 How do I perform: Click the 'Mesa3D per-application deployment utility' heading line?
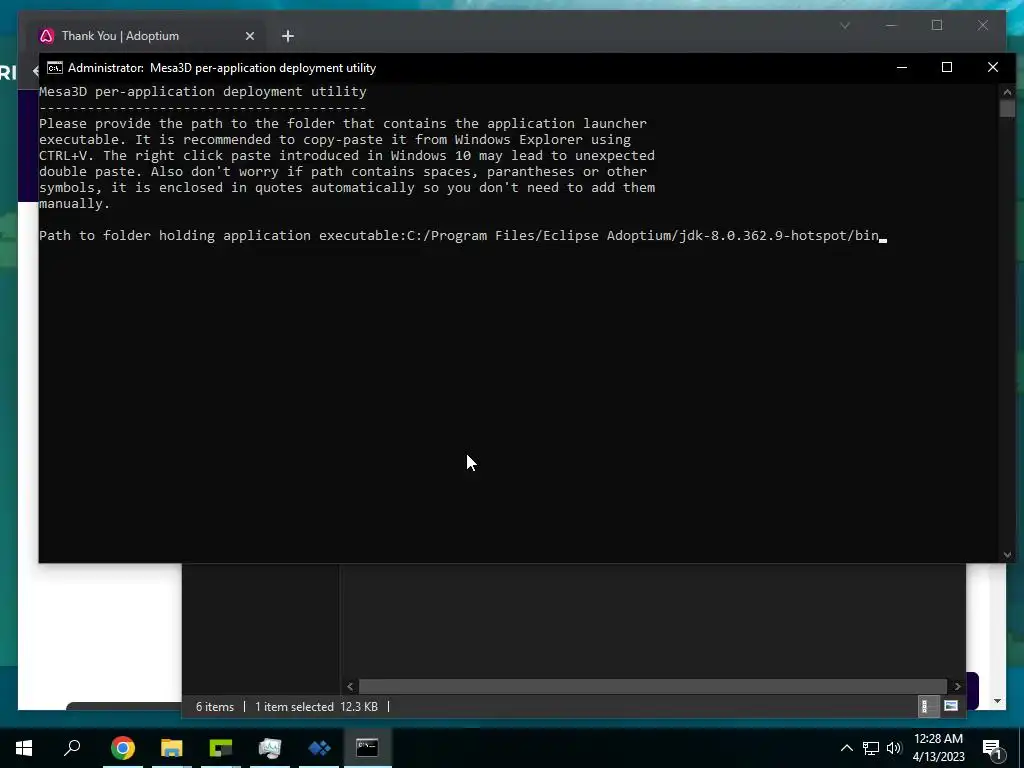pos(202,91)
